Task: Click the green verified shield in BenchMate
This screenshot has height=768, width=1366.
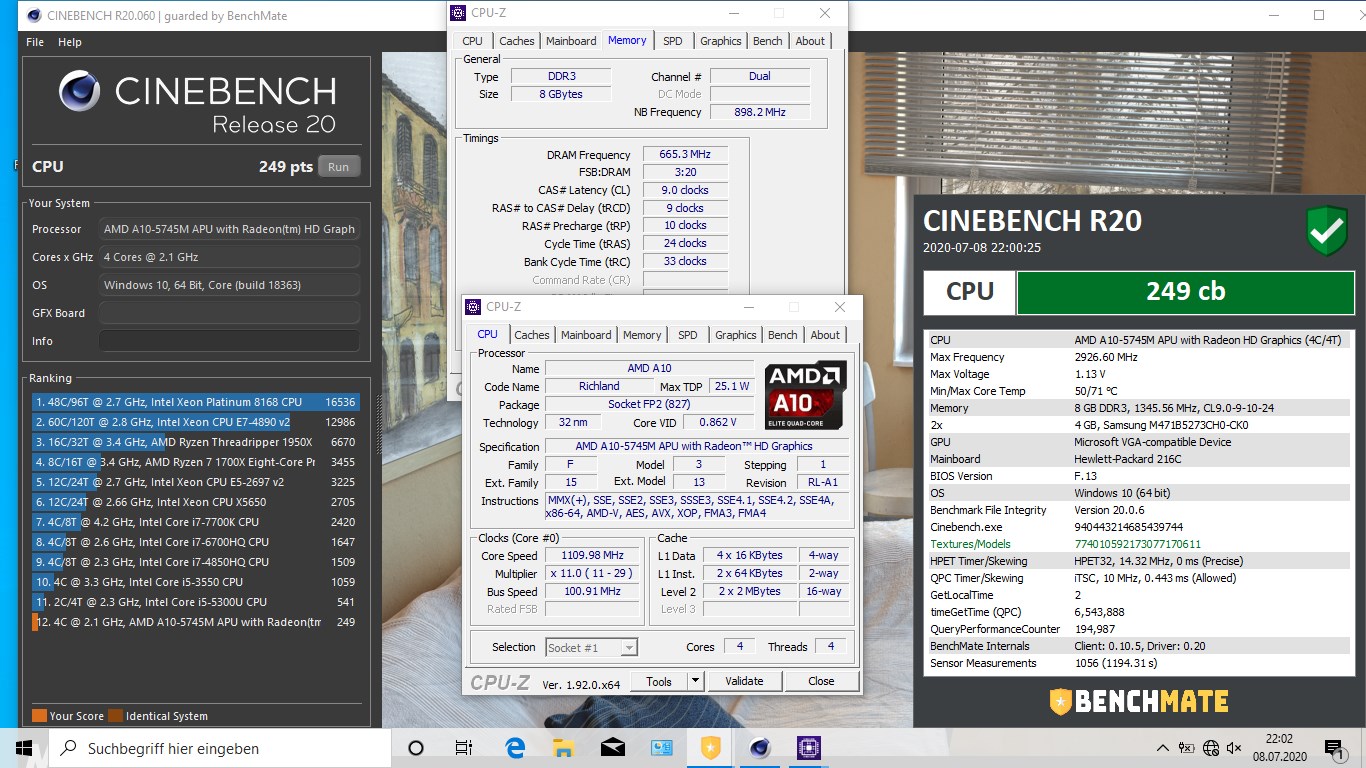Action: 1327,232
